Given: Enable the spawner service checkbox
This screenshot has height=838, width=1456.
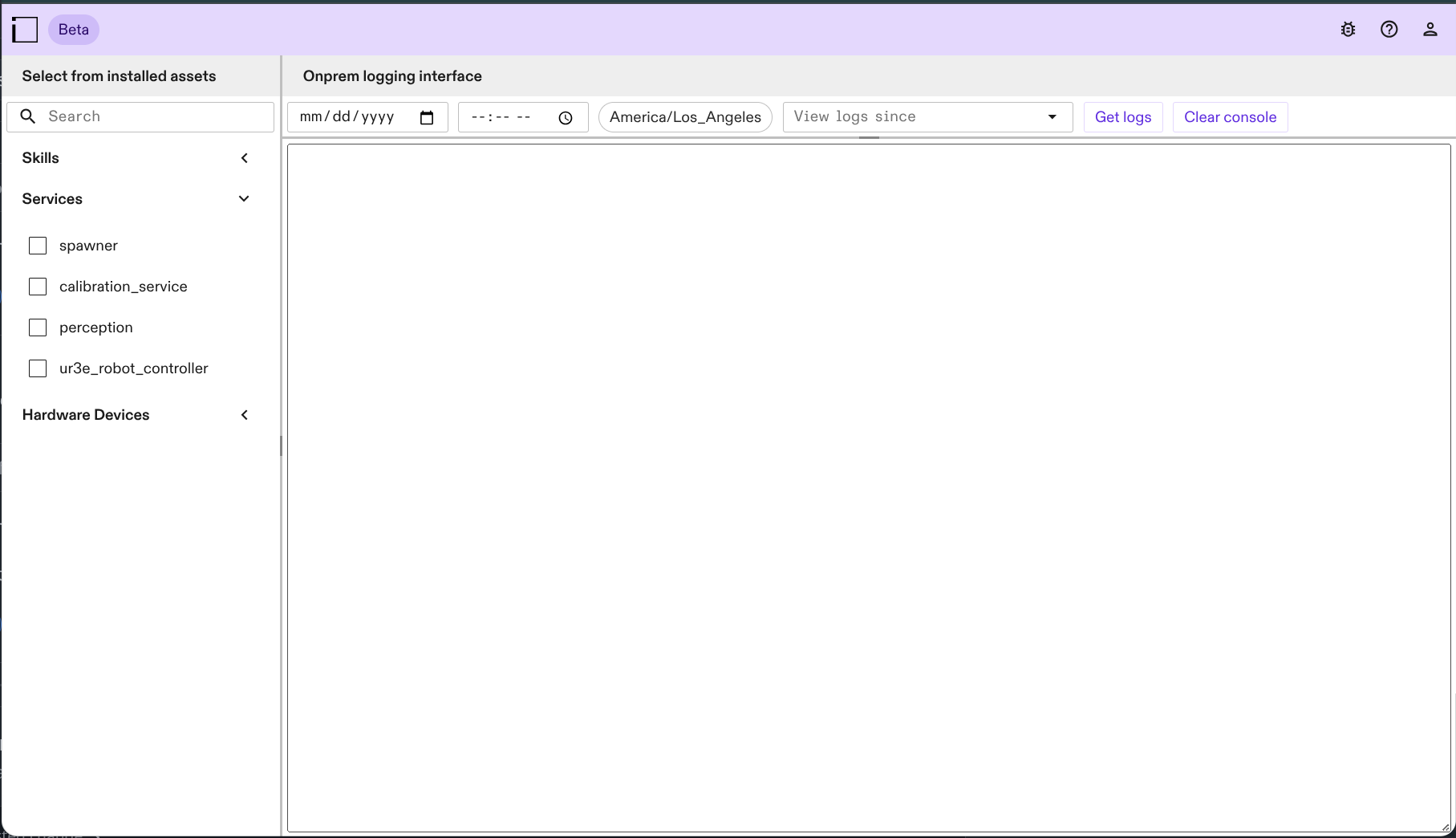Looking at the screenshot, I should coord(38,246).
